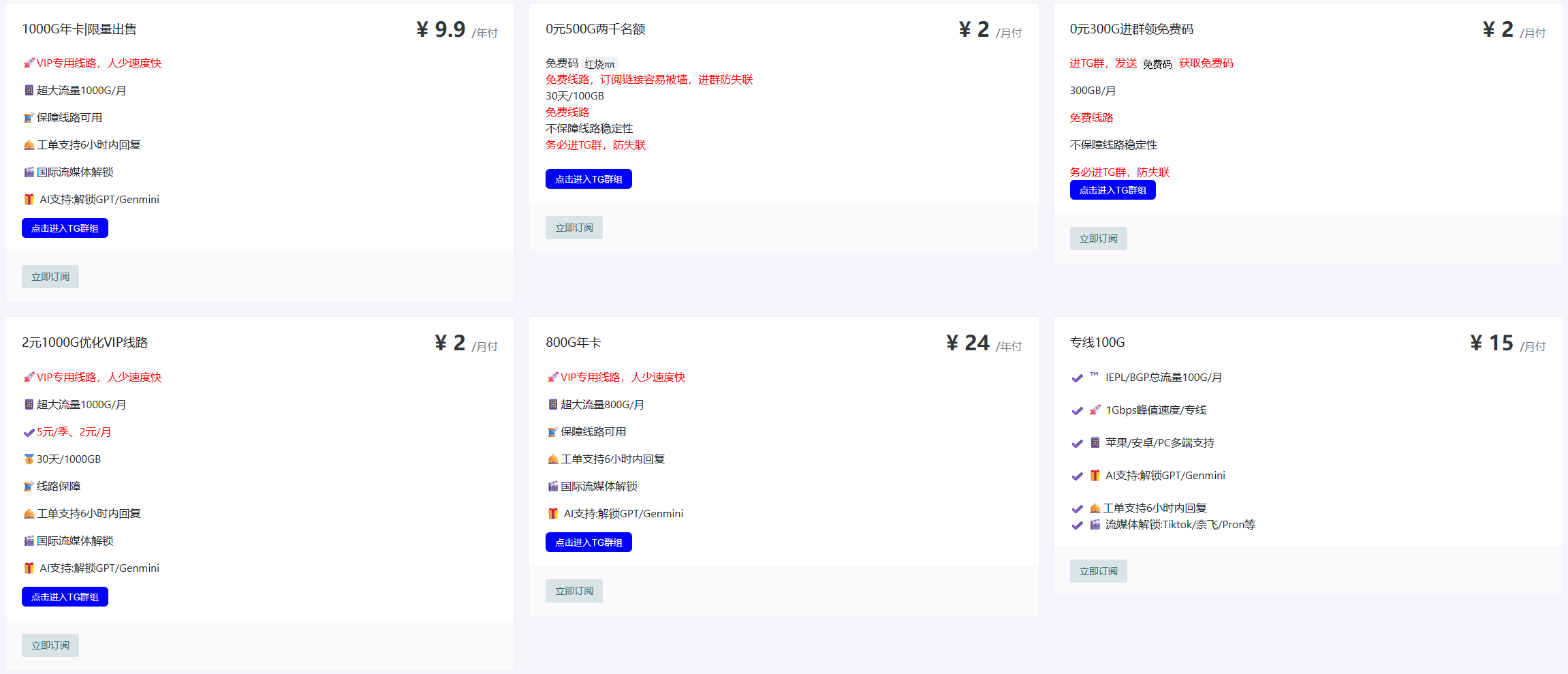Viewport: 1568px width, 674px height.
Task: Click the checkmark icon beside 5元/季、2元/月
Action: pyautogui.click(x=29, y=432)
